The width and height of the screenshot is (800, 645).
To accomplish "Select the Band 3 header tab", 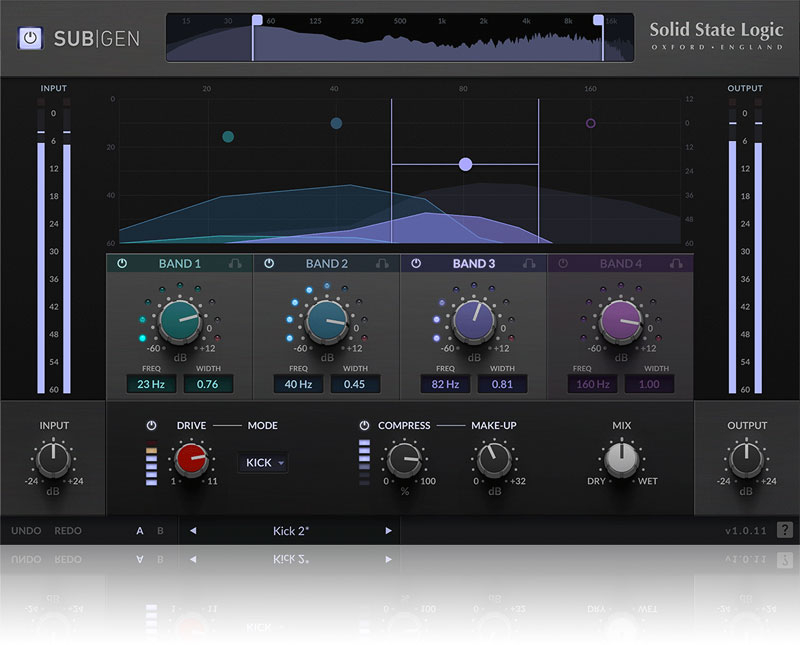I will pos(474,263).
